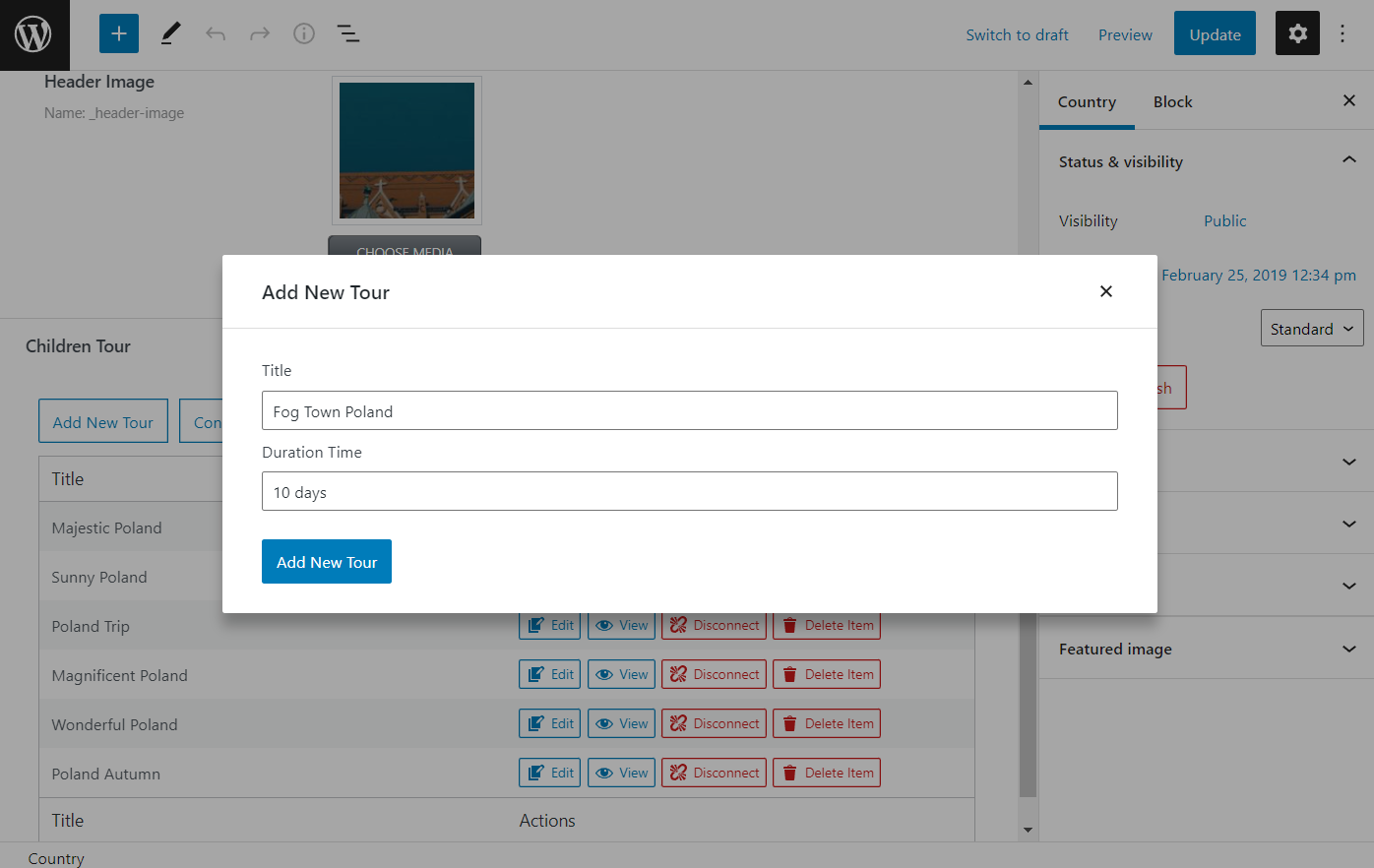The width and height of the screenshot is (1374, 868).
Task: Click Edit for Magnificent Poland
Action: (x=550, y=674)
